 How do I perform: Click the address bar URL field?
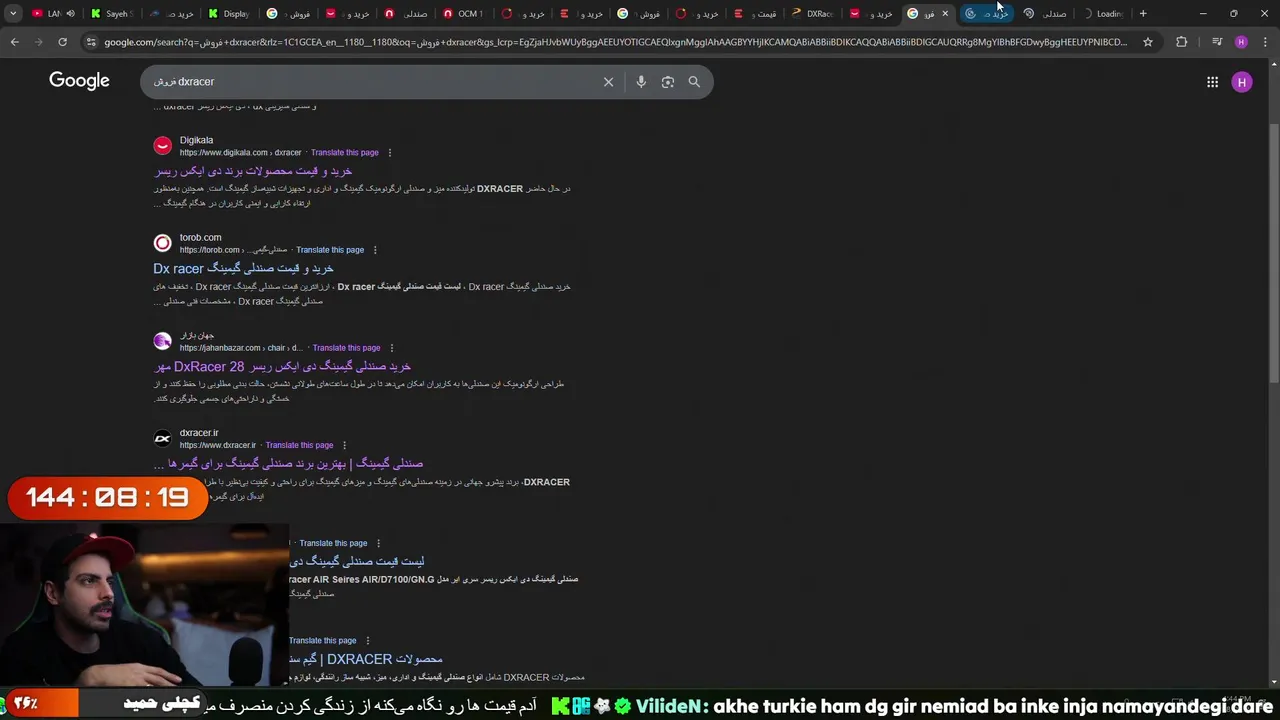click(x=615, y=42)
